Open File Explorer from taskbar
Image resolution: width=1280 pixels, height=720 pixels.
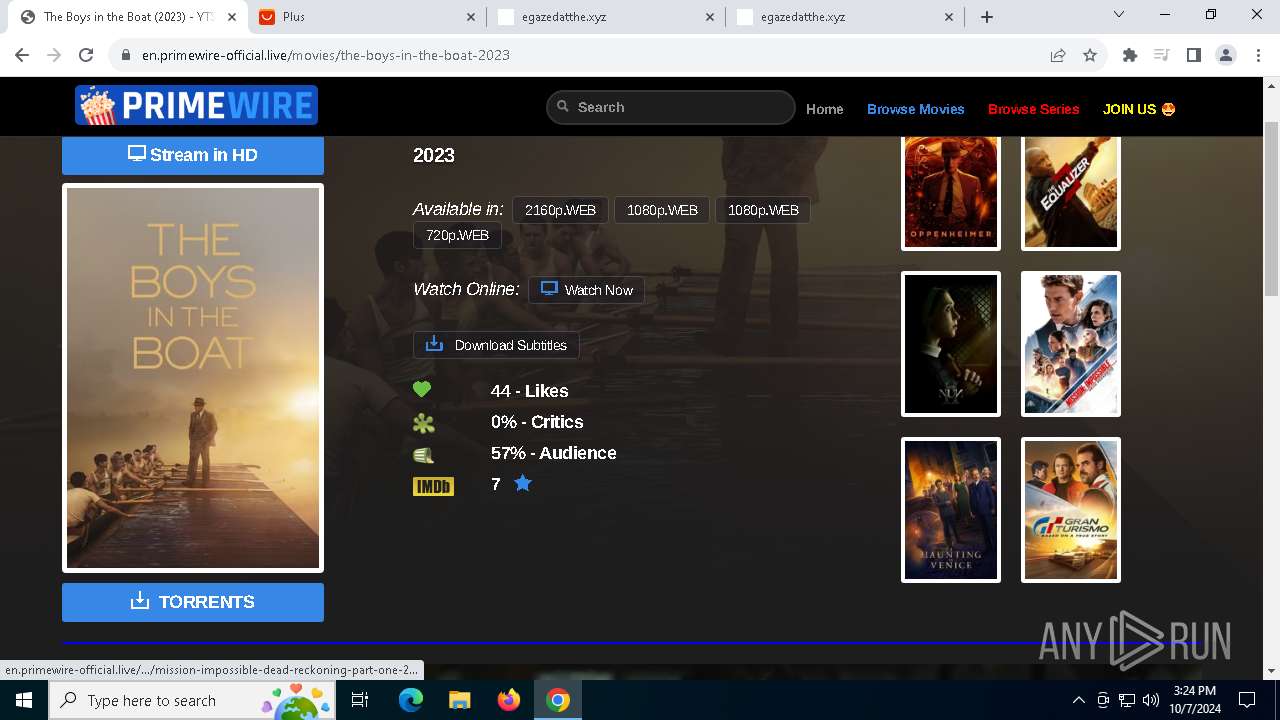459,700
